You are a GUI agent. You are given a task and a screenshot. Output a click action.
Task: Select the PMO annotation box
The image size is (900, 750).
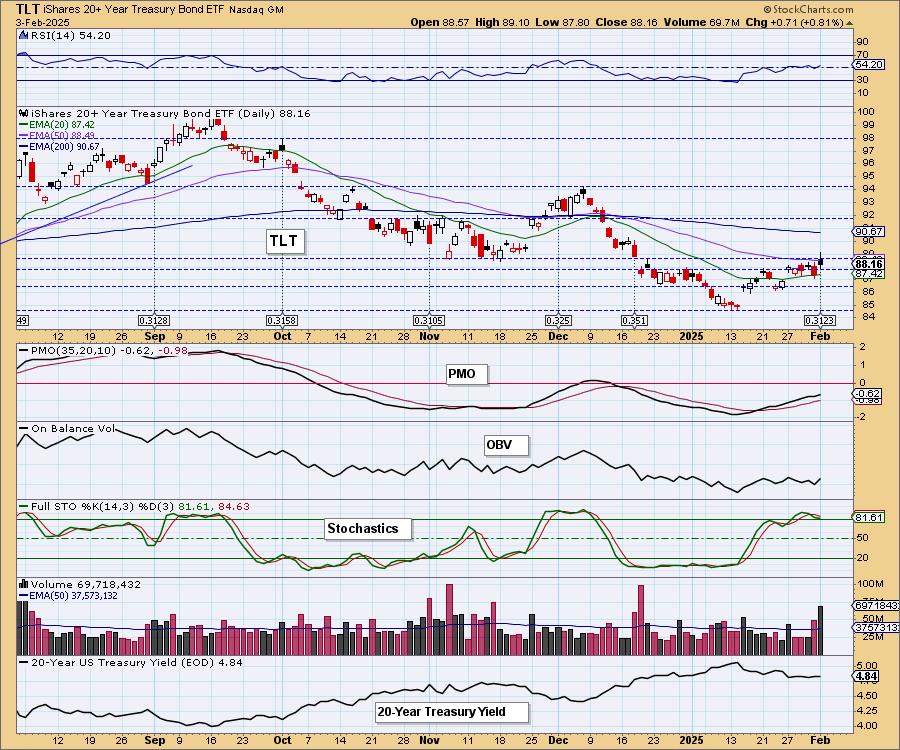pyautogui.click(x=467, y=374)
